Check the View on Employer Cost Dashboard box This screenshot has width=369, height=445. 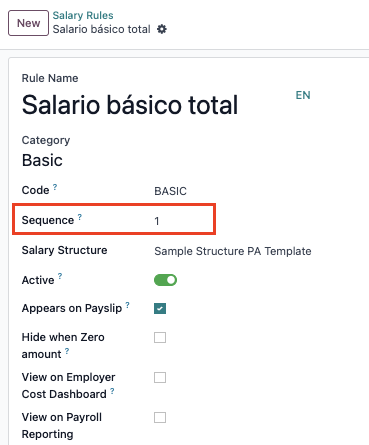click(160, 377)
